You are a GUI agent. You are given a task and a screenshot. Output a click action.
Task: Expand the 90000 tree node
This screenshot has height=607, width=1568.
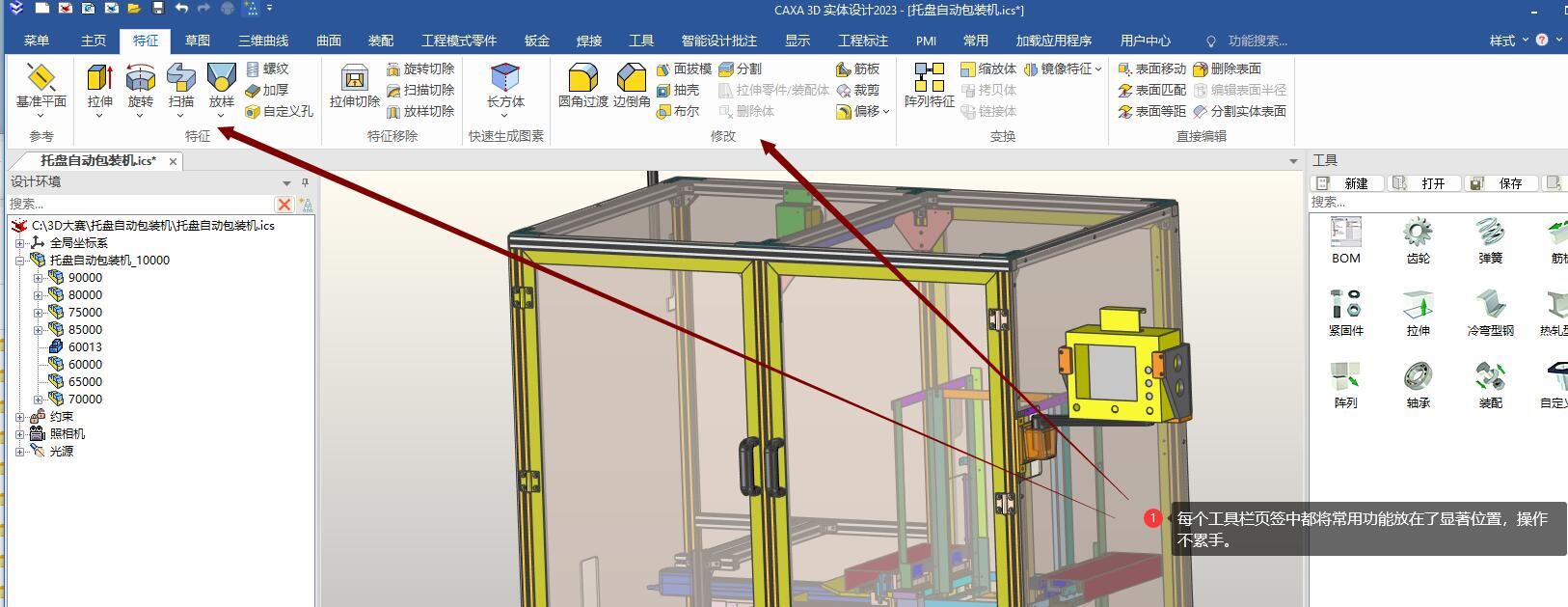pyautogui.click(x=39, y=278)
